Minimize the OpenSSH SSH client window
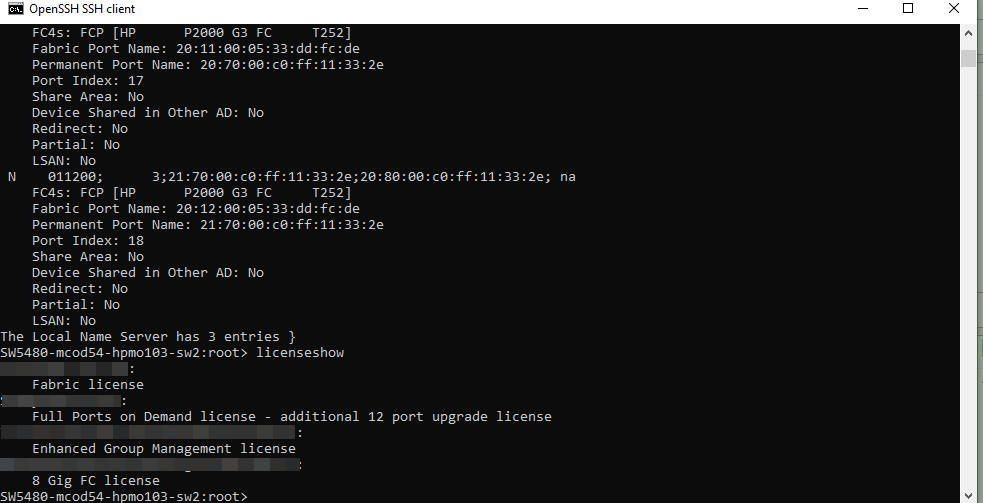This screenshot has height=503, width=983. (x=863, y=9)
